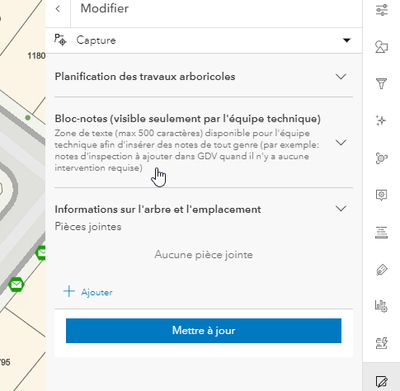This screenshot has height=391, width=400.
Task: Click the sparkle stars icon in sidebar
Action: [381, 120]
